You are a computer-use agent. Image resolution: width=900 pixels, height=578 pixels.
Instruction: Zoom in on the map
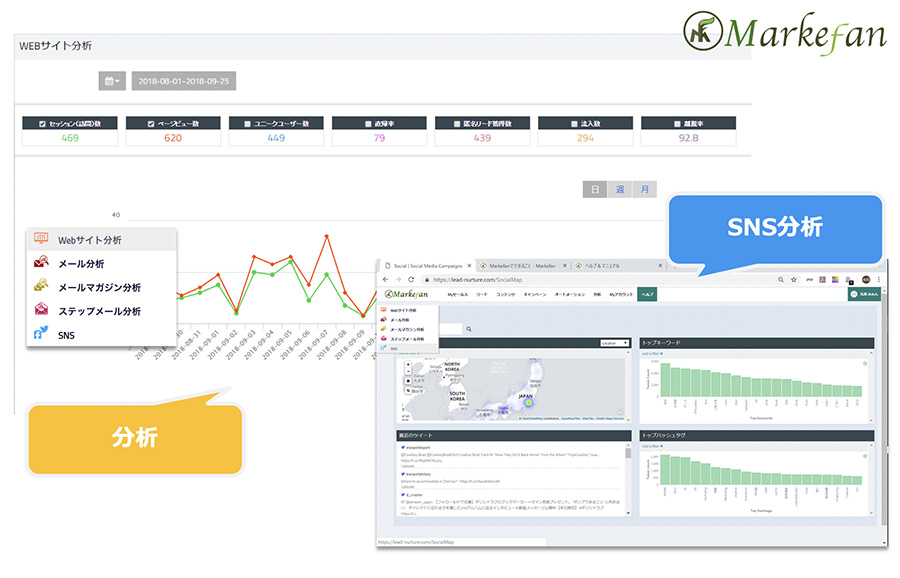(x=408, y=364)
